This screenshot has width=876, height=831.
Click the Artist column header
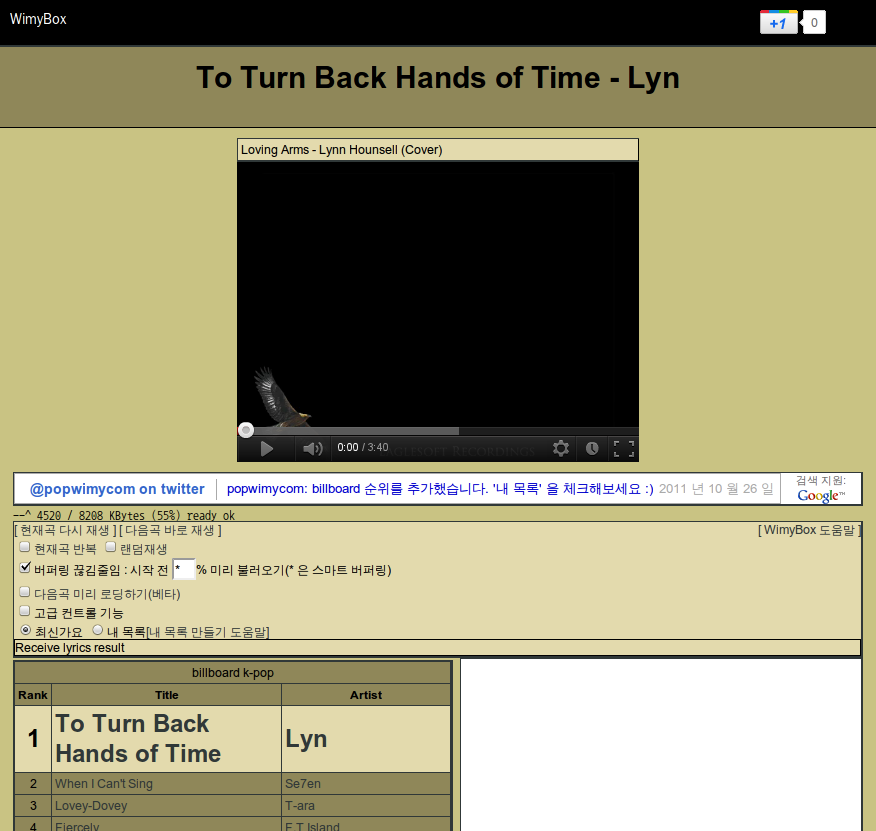tap(366, 695)
